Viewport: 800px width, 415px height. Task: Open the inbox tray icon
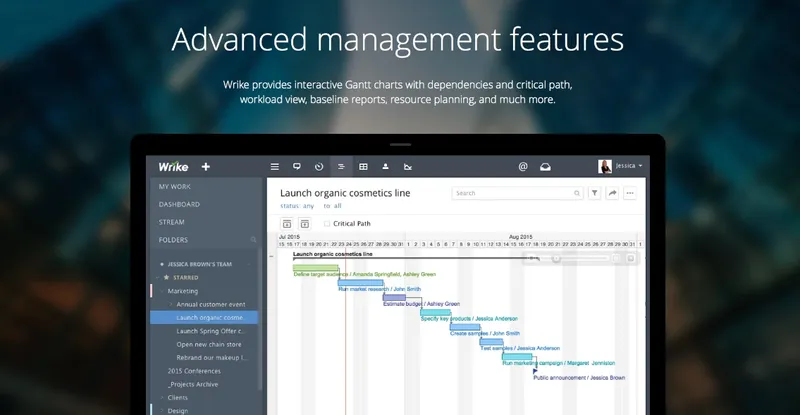click(545, 166)
